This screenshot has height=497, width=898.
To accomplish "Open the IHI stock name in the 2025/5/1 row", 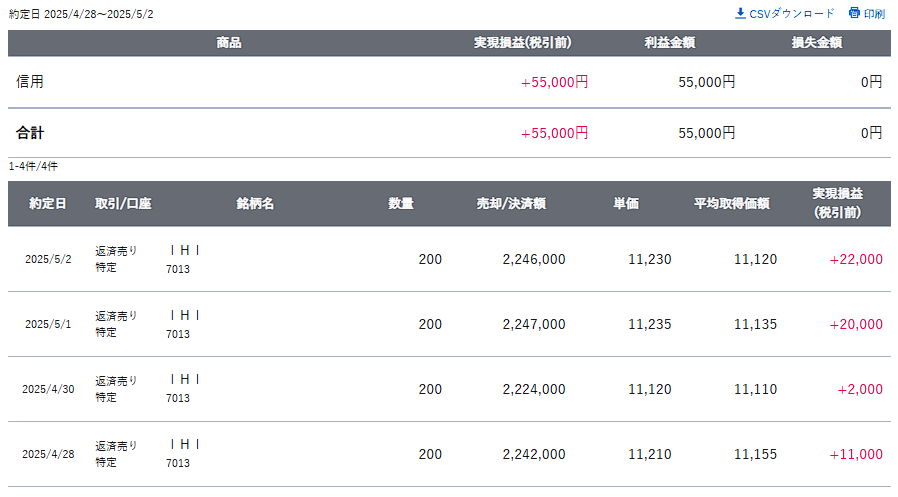I will pos(185,315).
